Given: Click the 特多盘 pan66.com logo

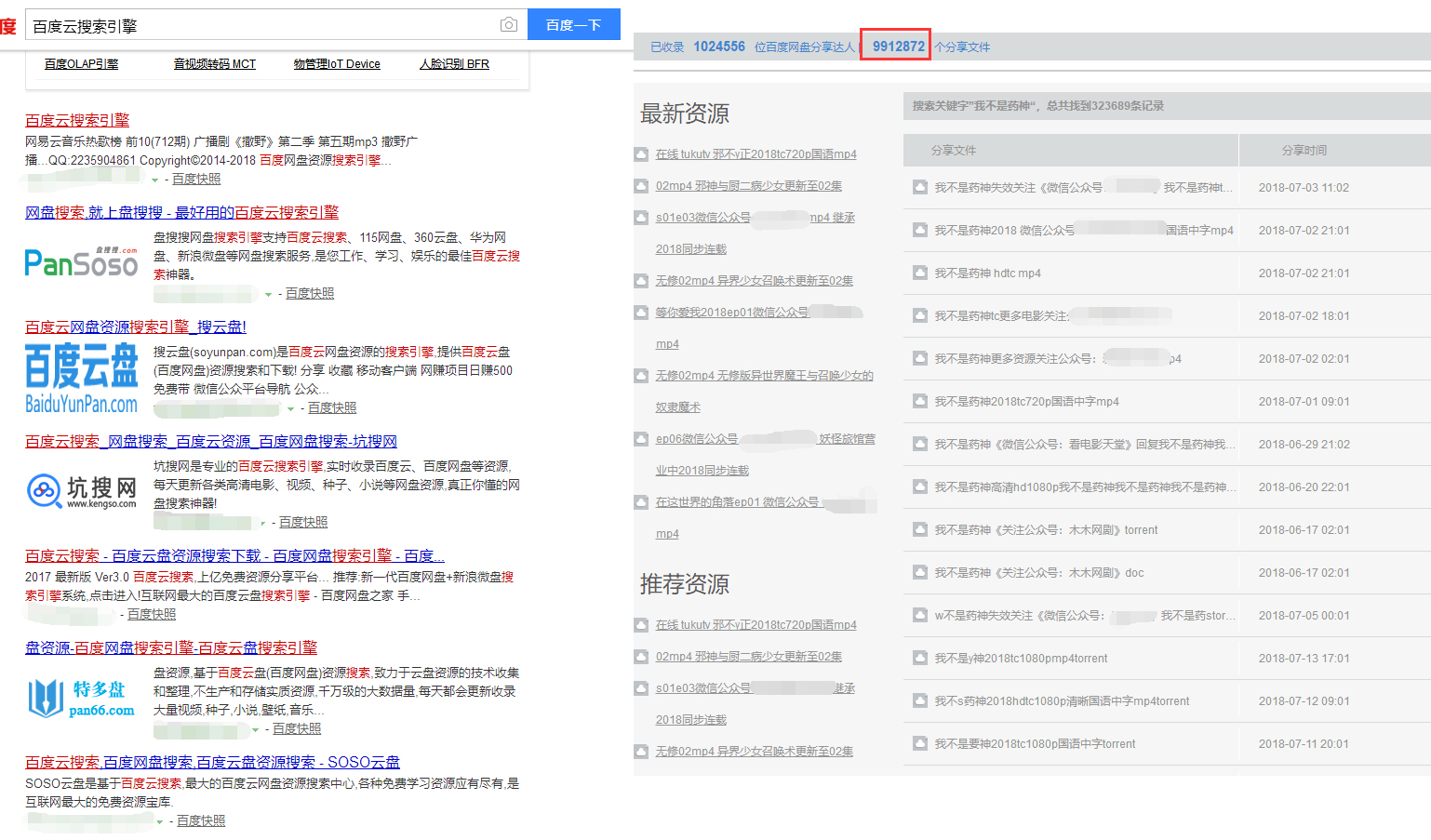Looking at the screenshot, I should [82, 698].
